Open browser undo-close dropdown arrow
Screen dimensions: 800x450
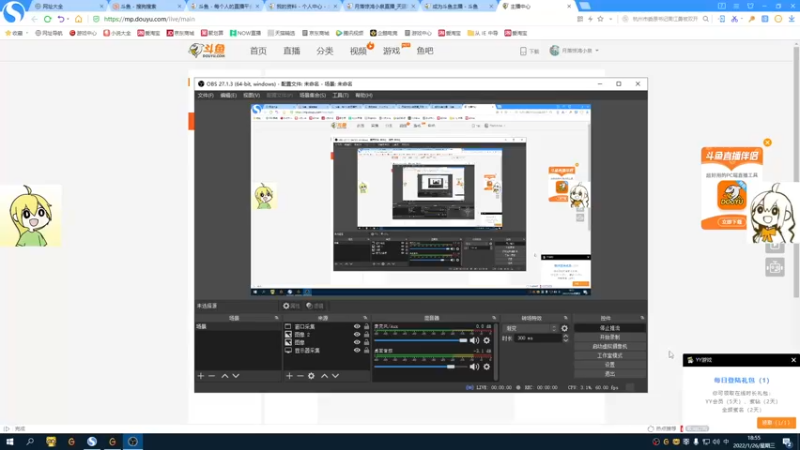click(x=68, y=19)
